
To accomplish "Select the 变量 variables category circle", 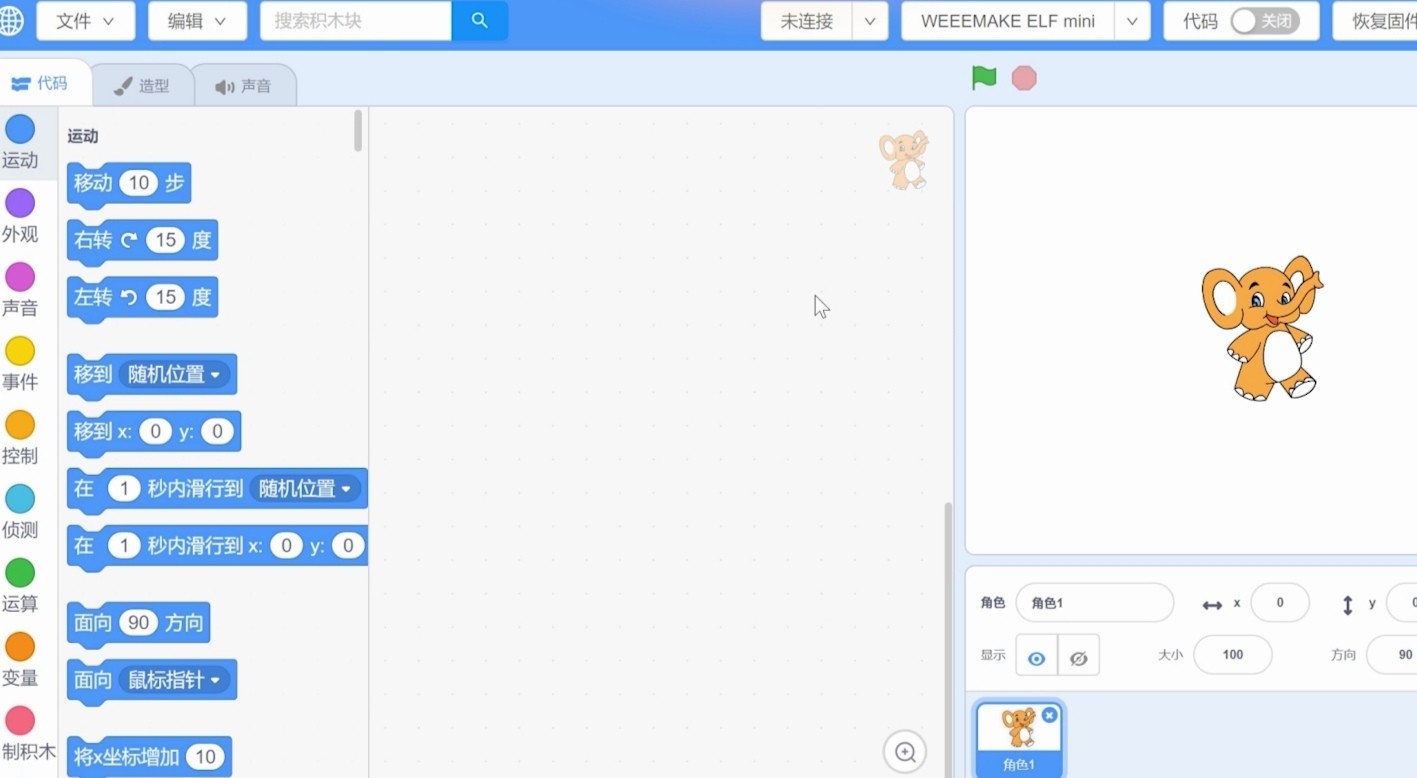I will coord(20,647).
